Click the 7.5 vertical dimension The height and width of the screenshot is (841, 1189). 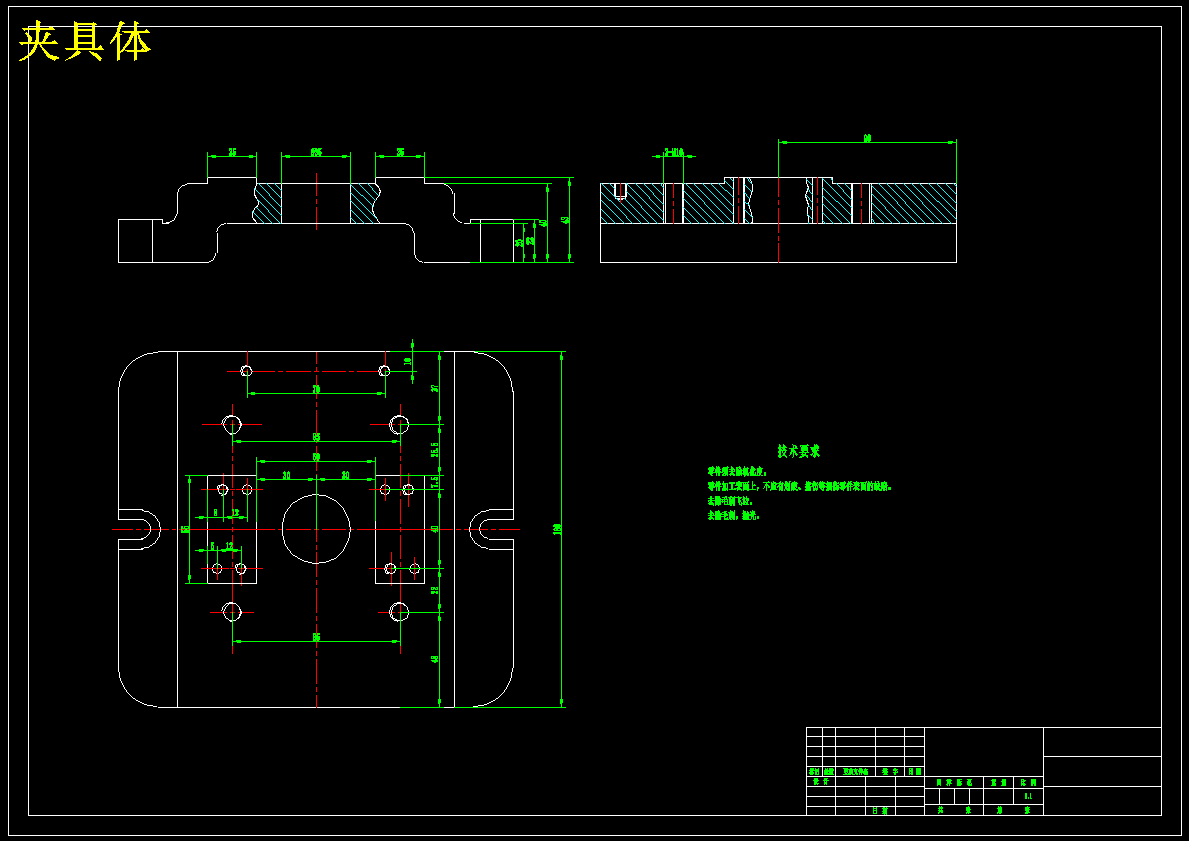click(435, 482)
